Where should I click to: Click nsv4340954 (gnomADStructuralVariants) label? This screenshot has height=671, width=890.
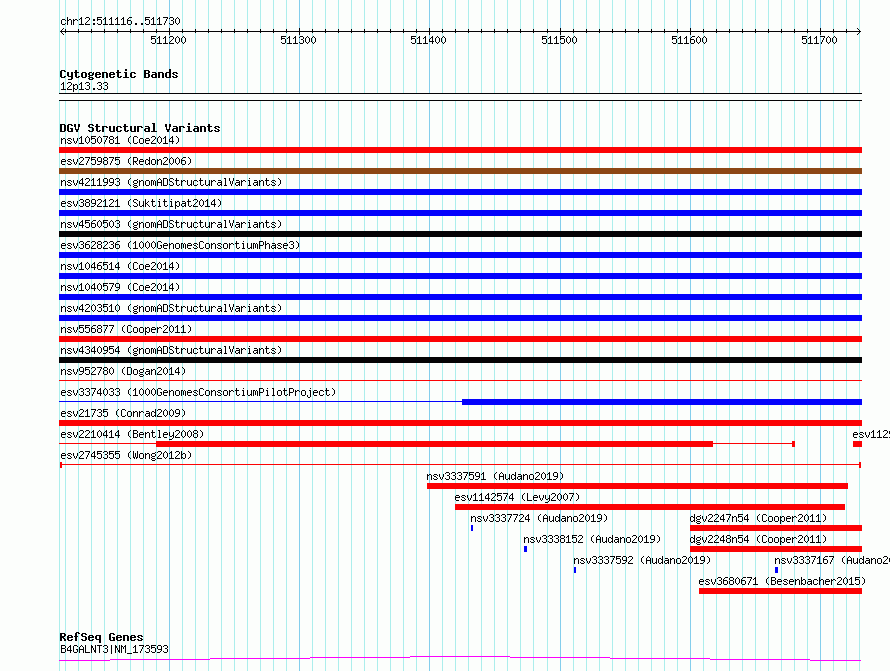[171, 350]
